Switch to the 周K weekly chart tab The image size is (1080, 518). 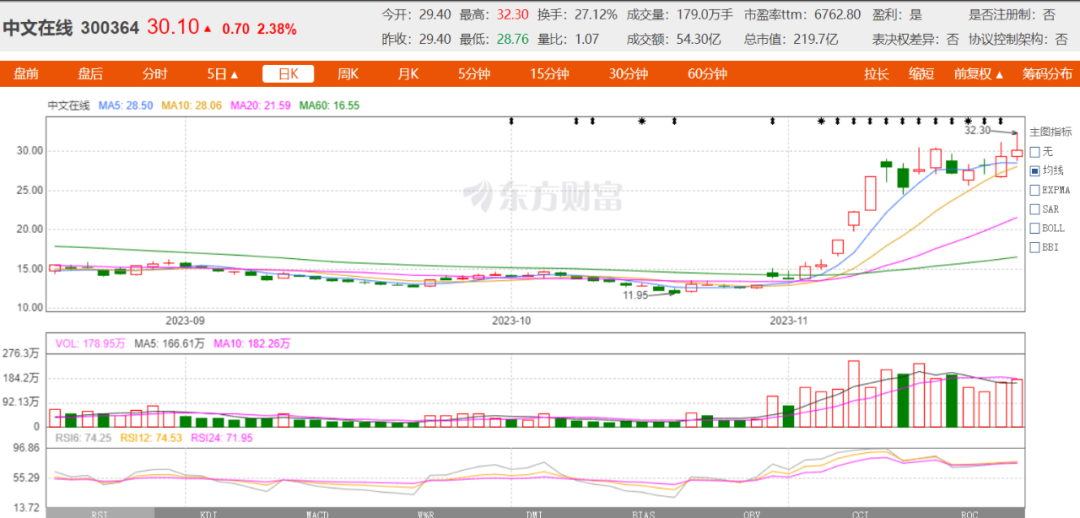coord(347,74)
